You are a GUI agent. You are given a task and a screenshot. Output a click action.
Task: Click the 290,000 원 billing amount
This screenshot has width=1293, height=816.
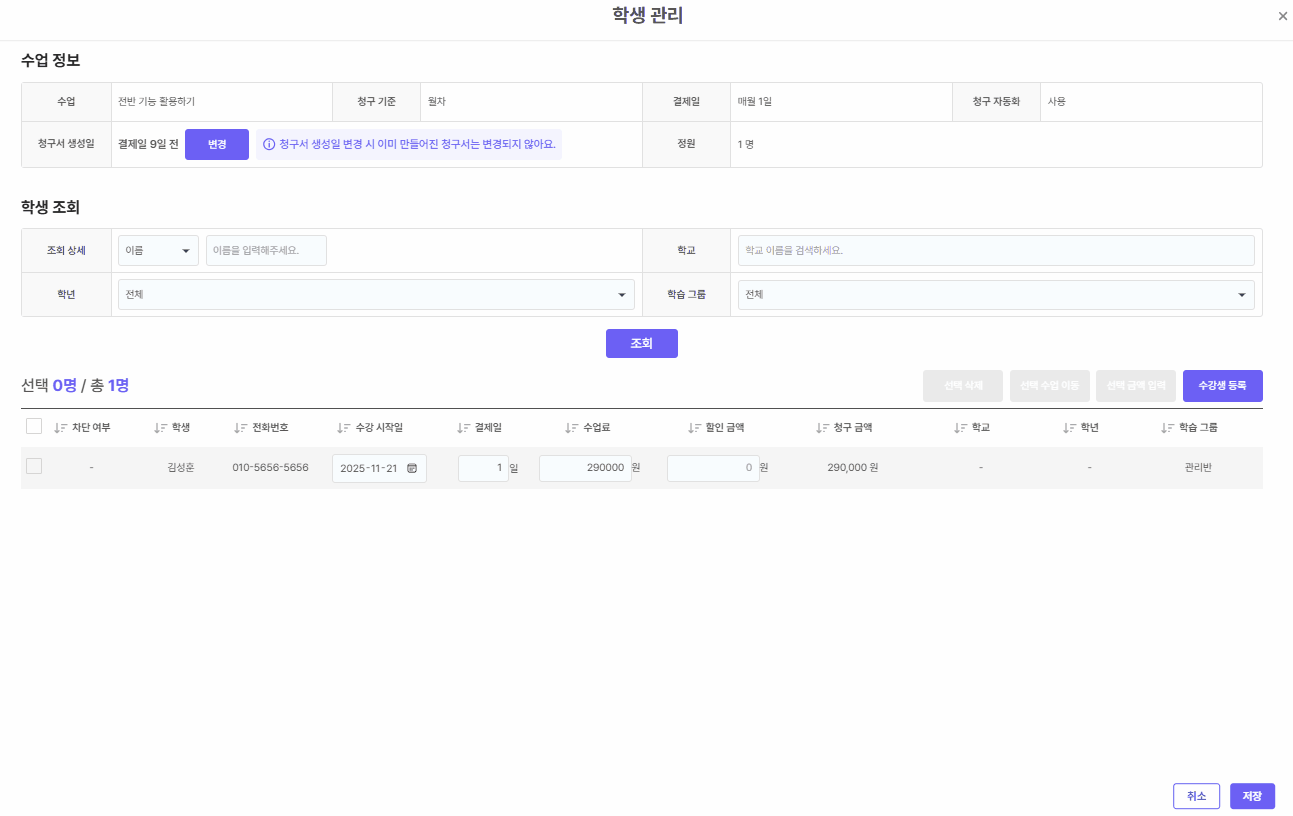(853, 467)
